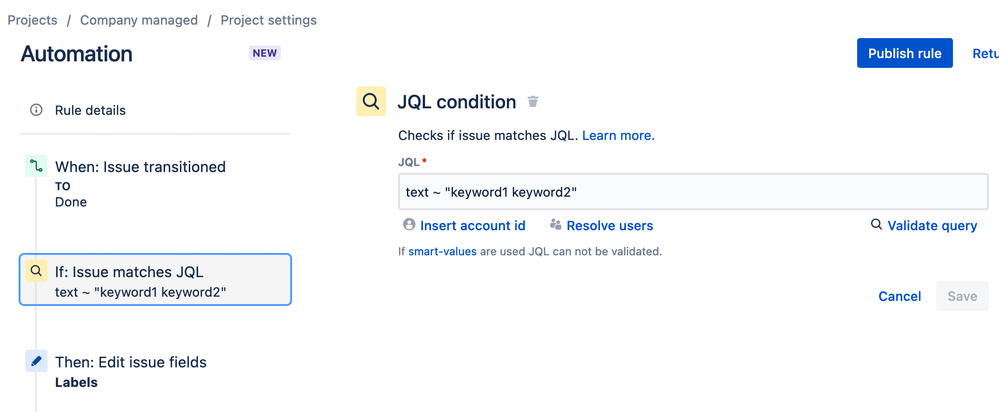Viewport: 999px width, 412px height.
Task: Select Then: Edit issue fields step
Action: pyautogui.click(x=131, y=362)
